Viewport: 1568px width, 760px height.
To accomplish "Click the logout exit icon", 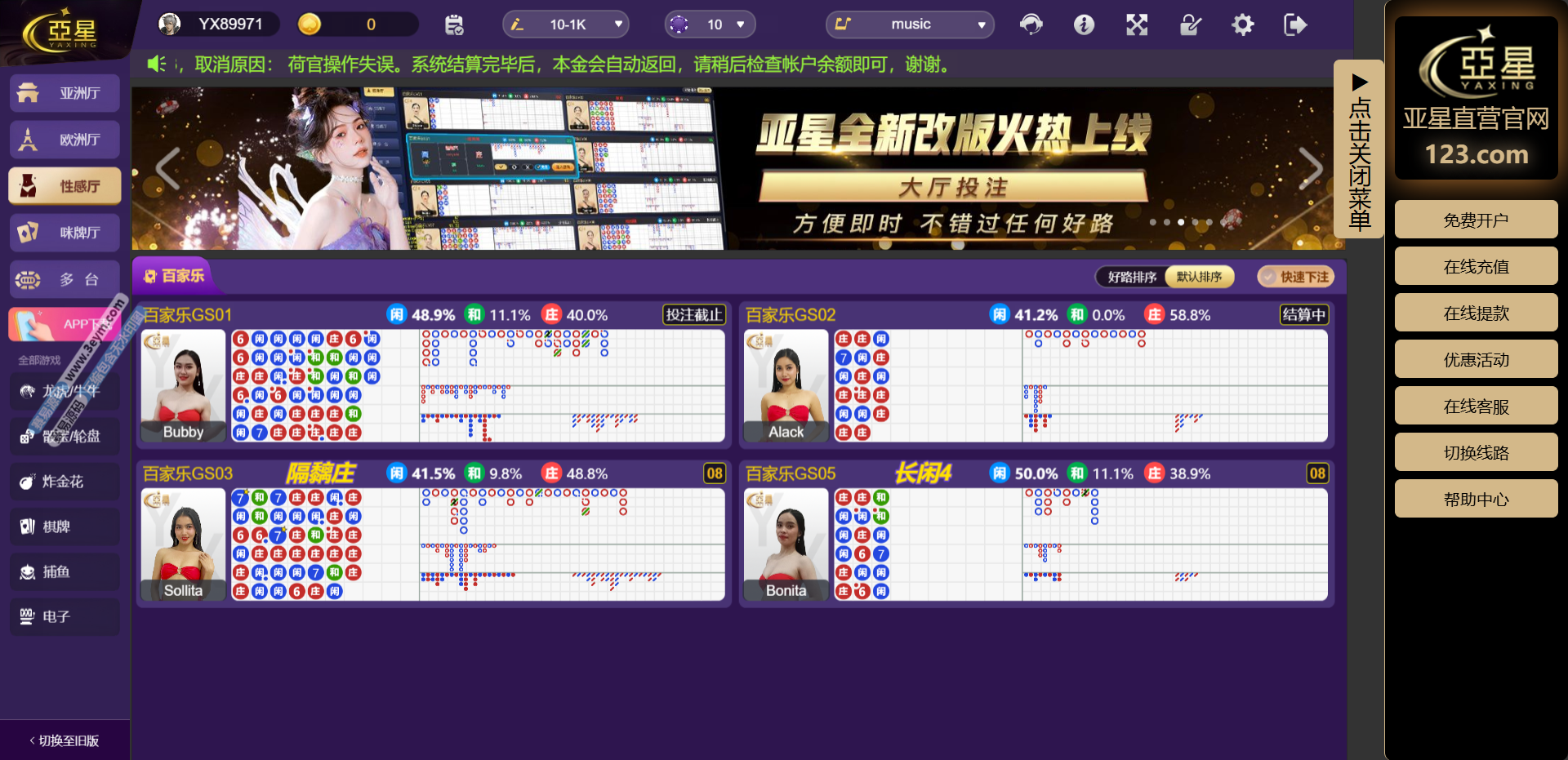I will 1295,24.
